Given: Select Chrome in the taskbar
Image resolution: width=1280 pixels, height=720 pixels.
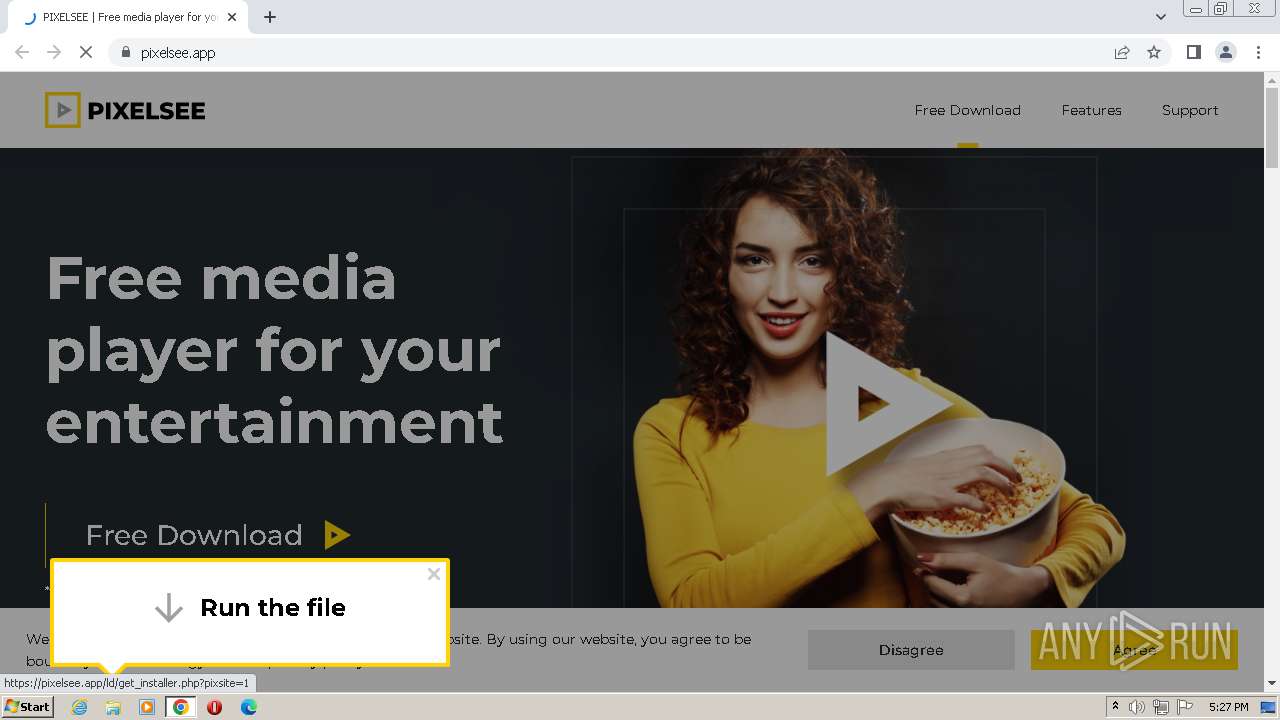Looking at the screenshot, I should tap(181, 707).
